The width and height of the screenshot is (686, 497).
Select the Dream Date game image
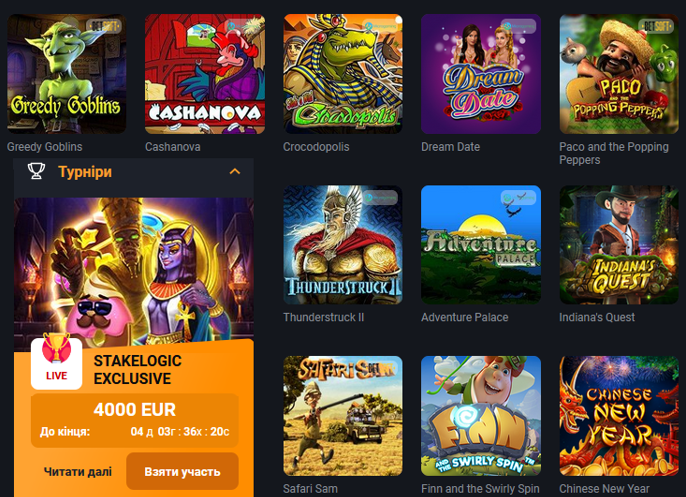tap(481, 74)
